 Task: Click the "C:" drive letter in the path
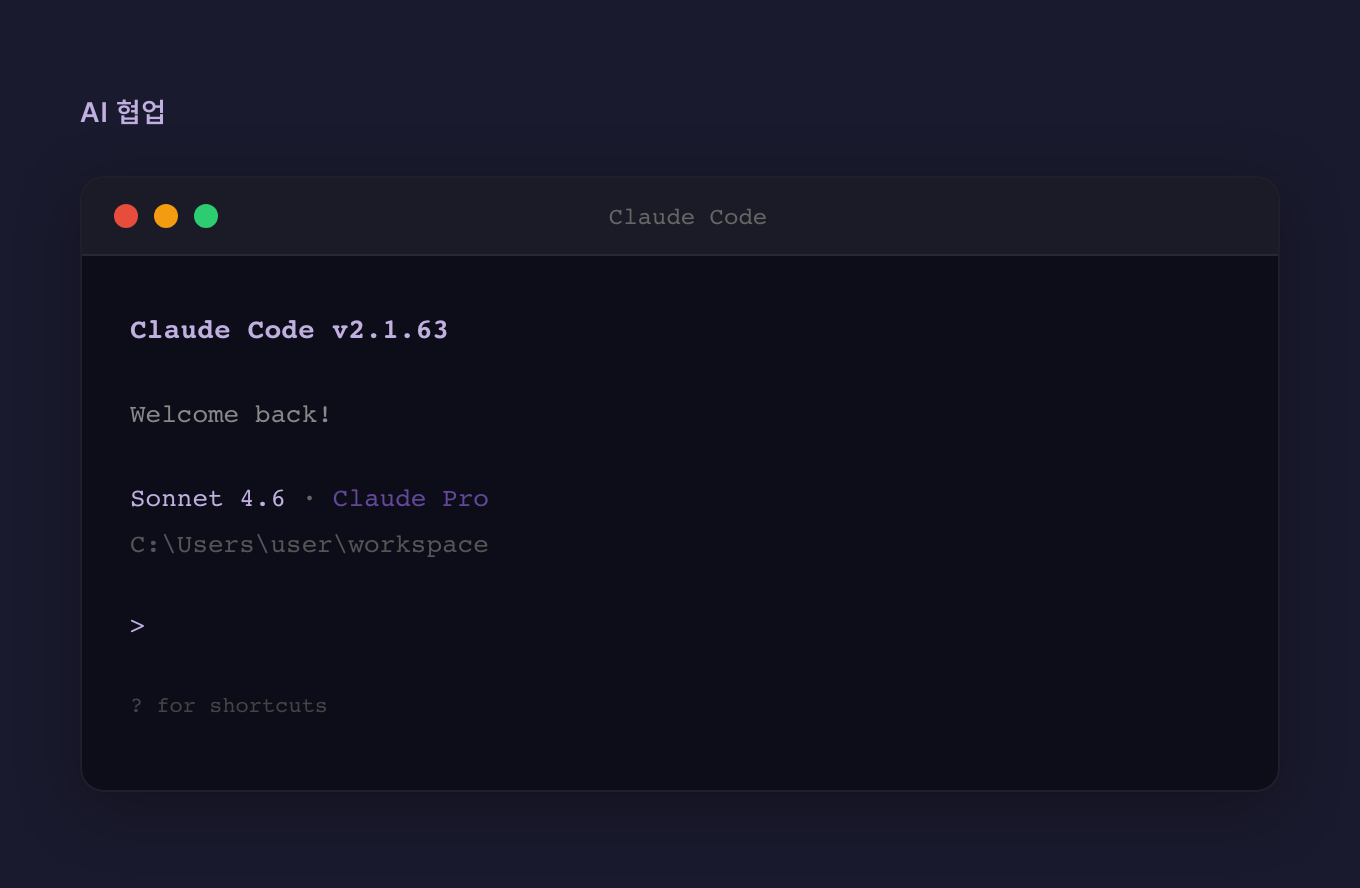[x=145, y=545]
